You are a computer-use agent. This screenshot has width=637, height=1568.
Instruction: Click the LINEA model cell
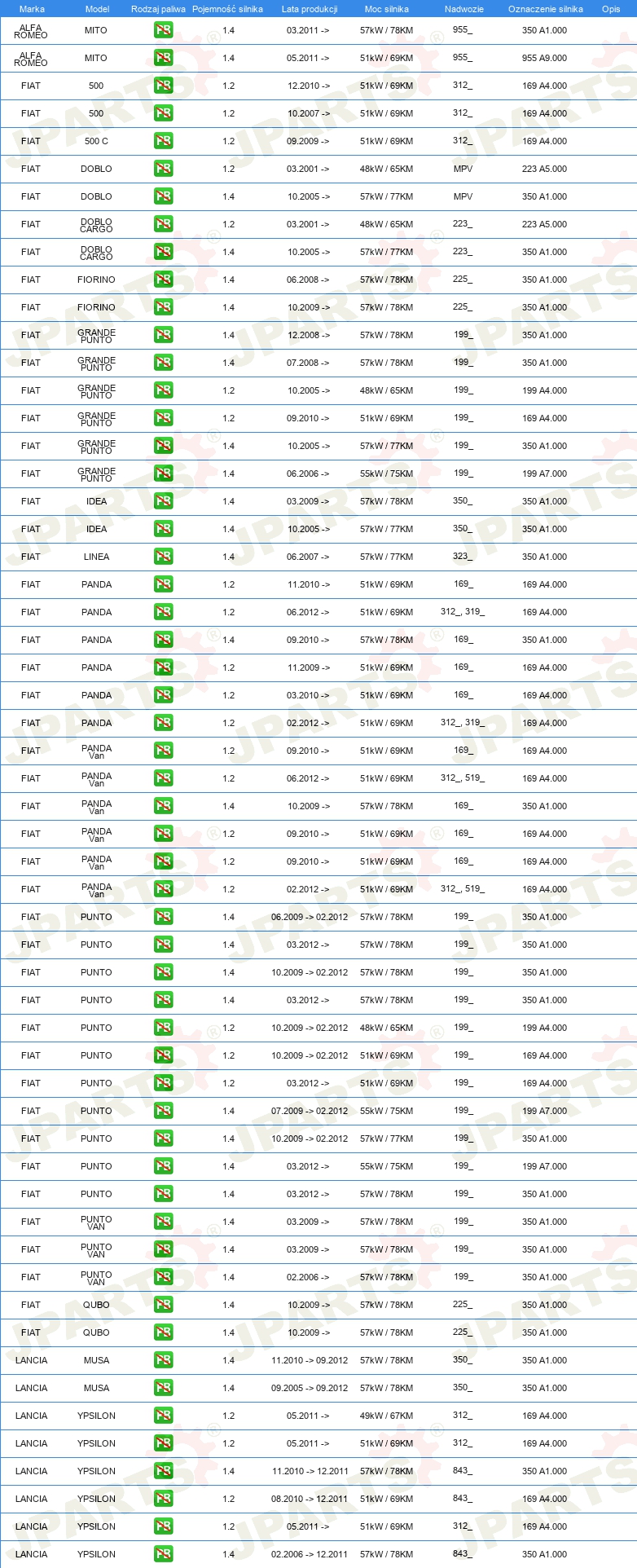[96, 557]
